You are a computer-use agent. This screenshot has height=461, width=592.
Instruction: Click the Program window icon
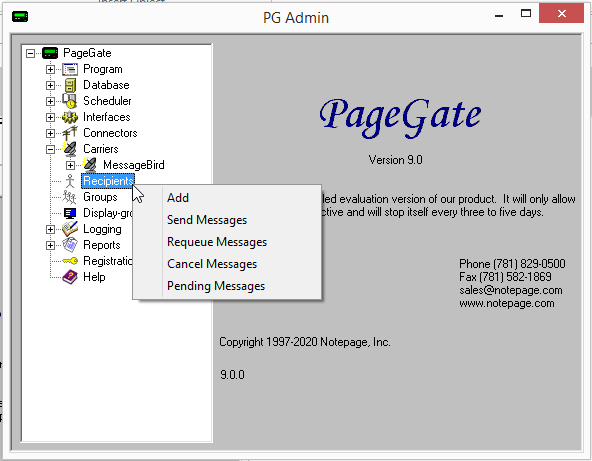70,69
